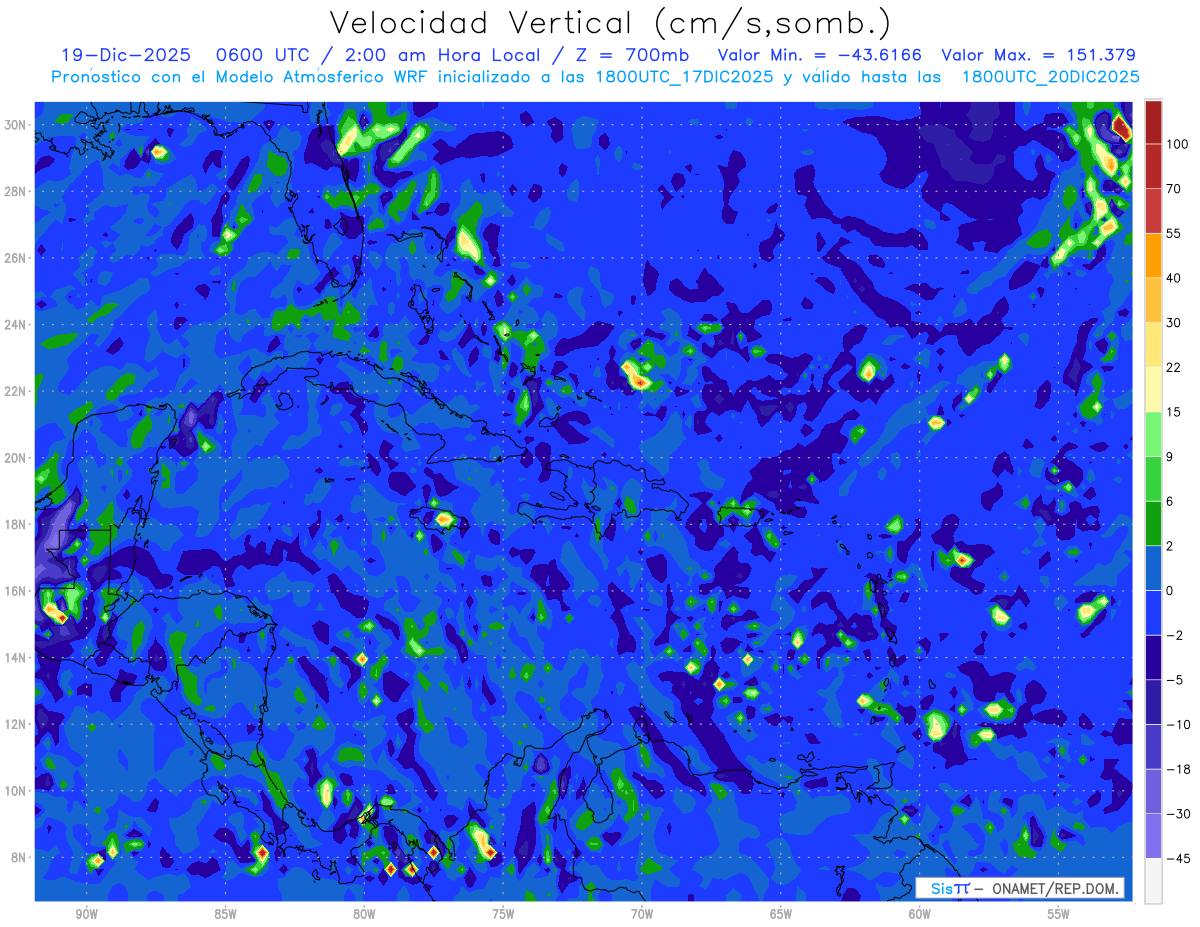Click the "80W" longitude label
This screenshot has height=927, width=1200.
(364, 914)
